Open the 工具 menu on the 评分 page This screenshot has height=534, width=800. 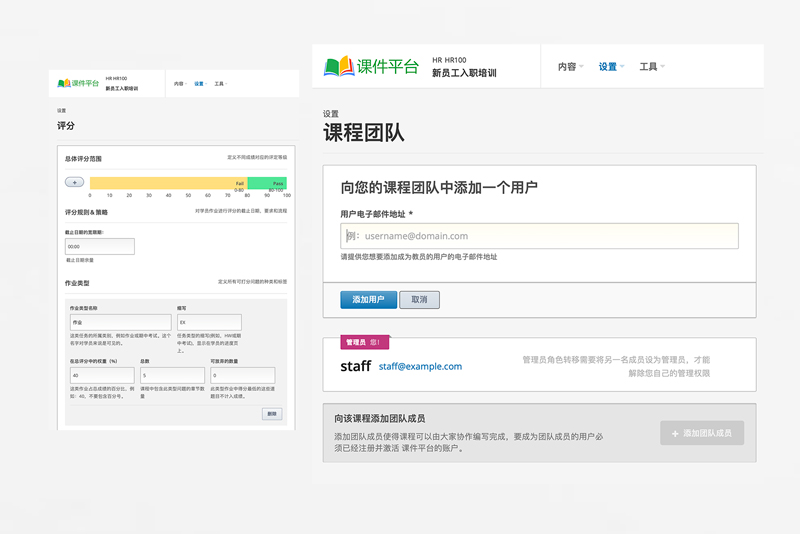click(x=220, y=84)
